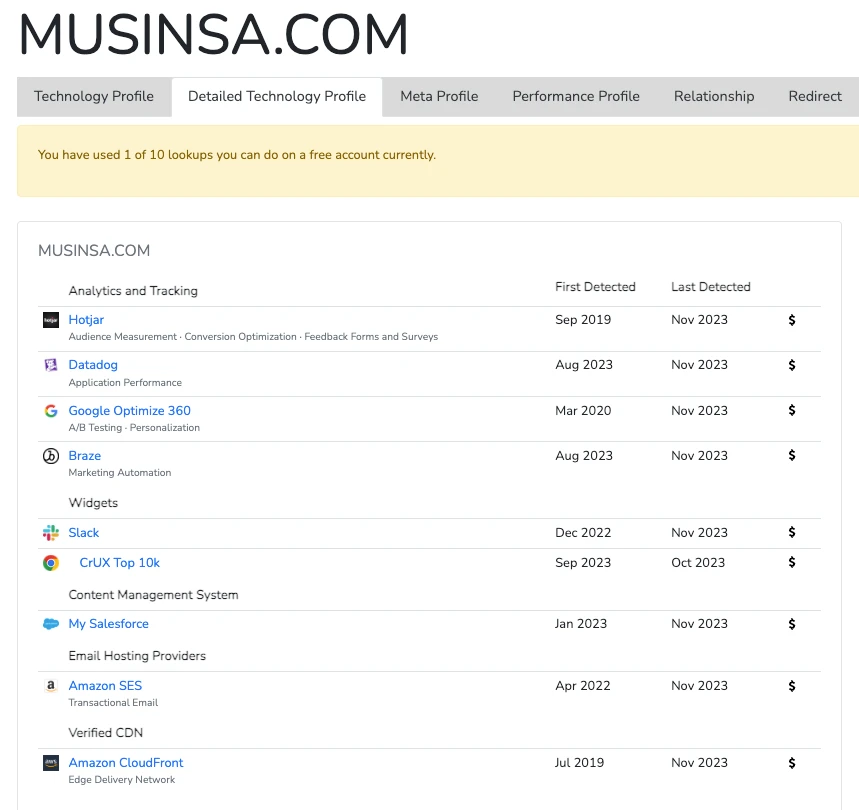Click the Amazon CloudFront AWS icon
This screenshot has width=859, height=810.
click(x=51, y=763)
